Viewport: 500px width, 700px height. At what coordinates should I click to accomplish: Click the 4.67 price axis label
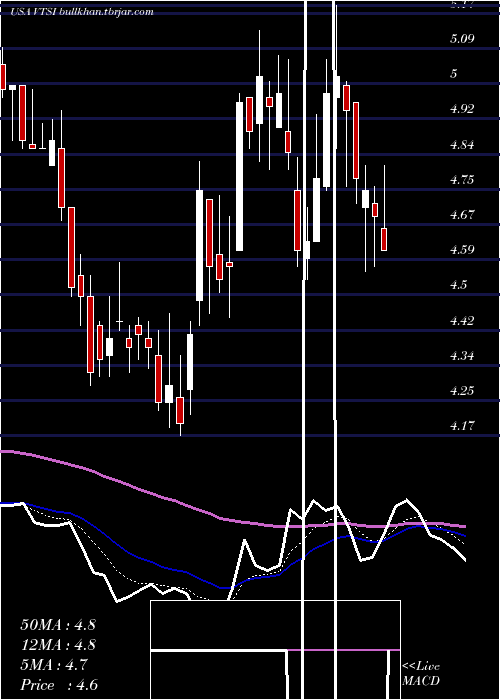(462, 215)
